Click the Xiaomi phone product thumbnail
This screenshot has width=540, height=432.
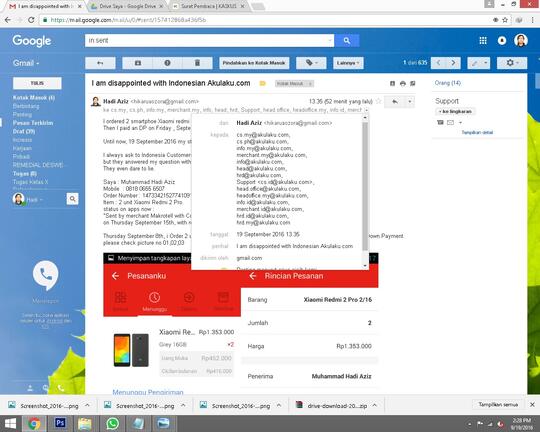point(131,350)
